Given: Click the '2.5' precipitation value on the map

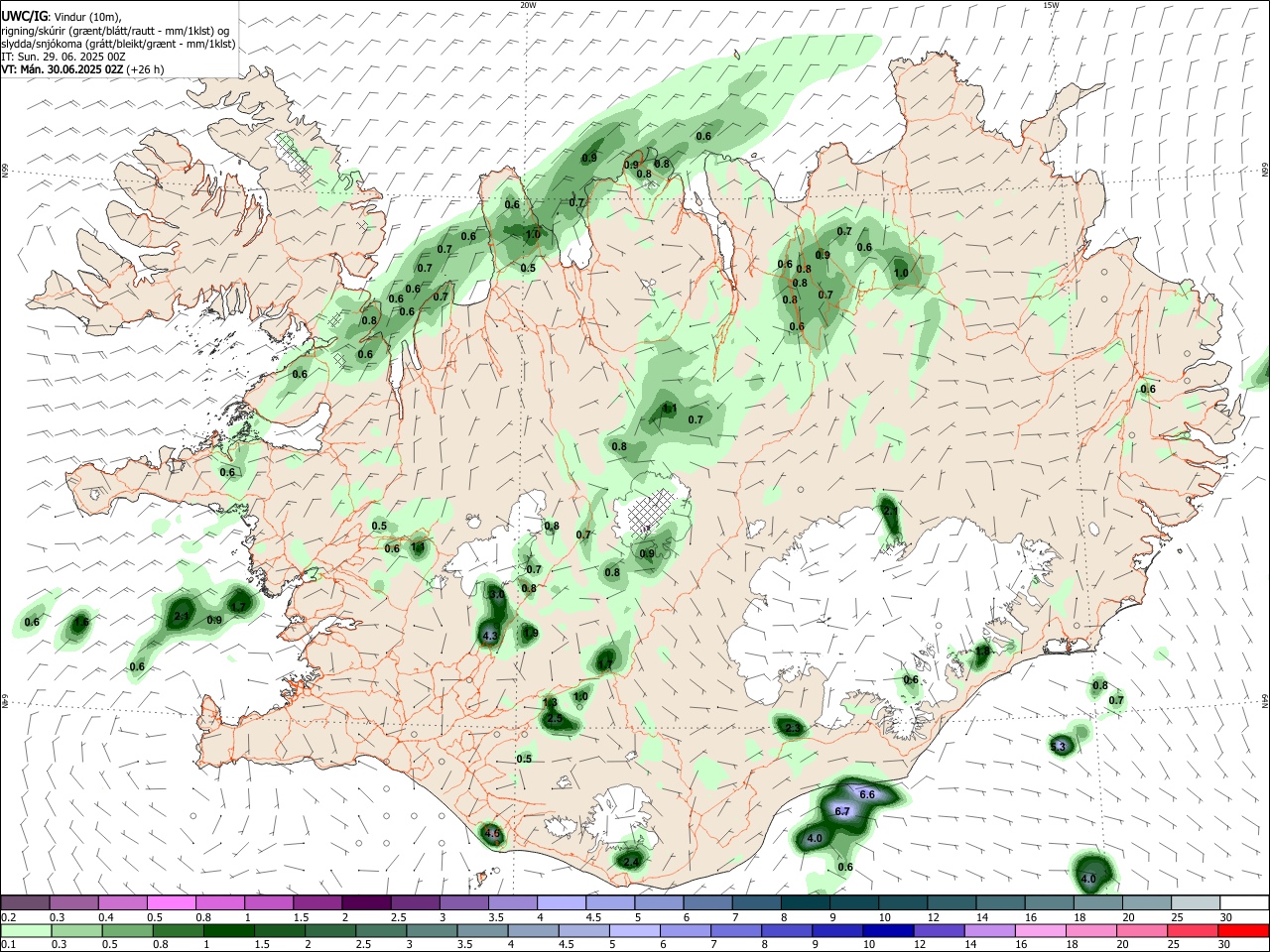Looking at the screenshot, I should (555, 718).
